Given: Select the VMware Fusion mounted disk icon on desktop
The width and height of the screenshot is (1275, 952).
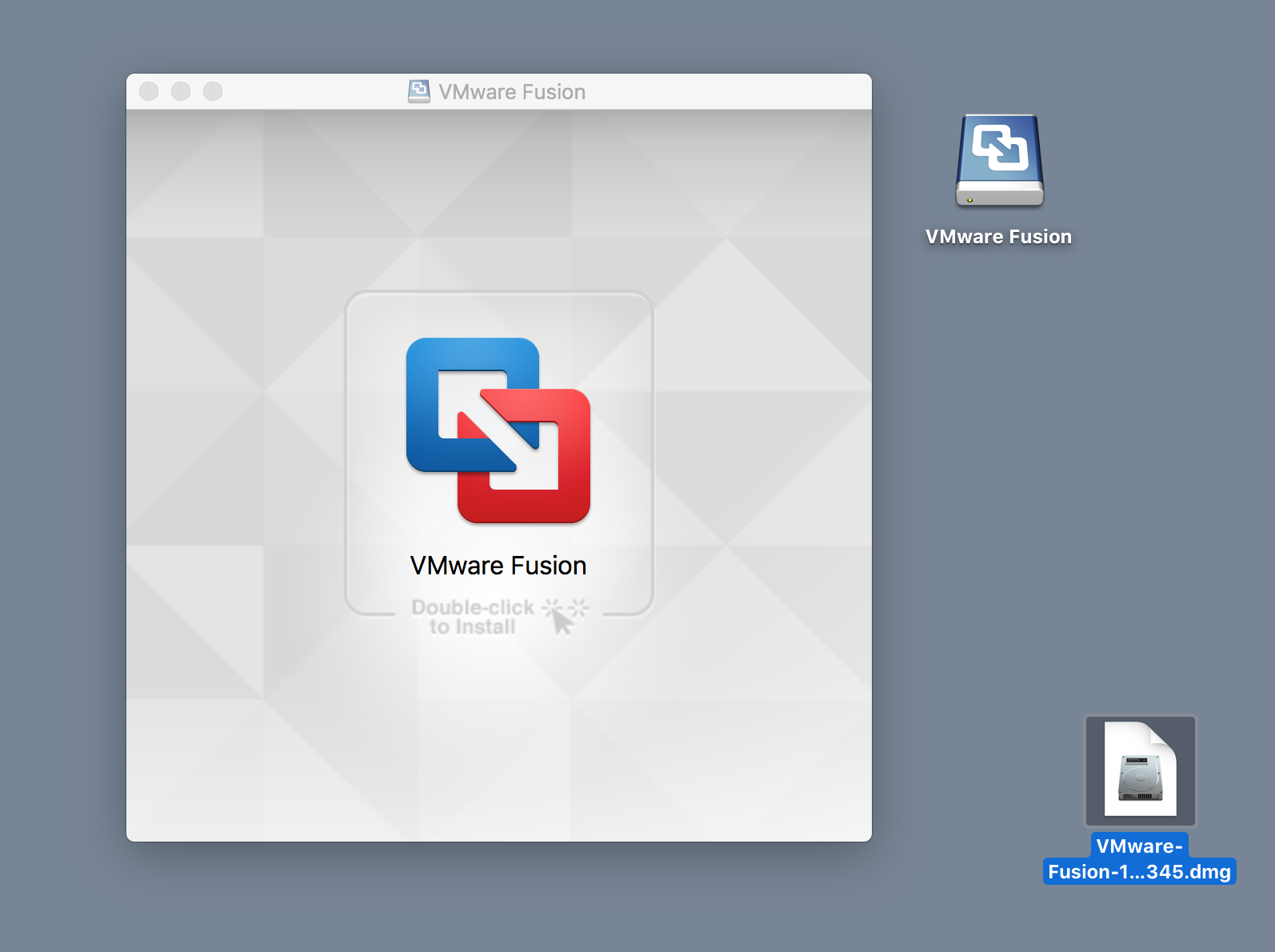Looking at the screenshot, I should (1000, 161).
